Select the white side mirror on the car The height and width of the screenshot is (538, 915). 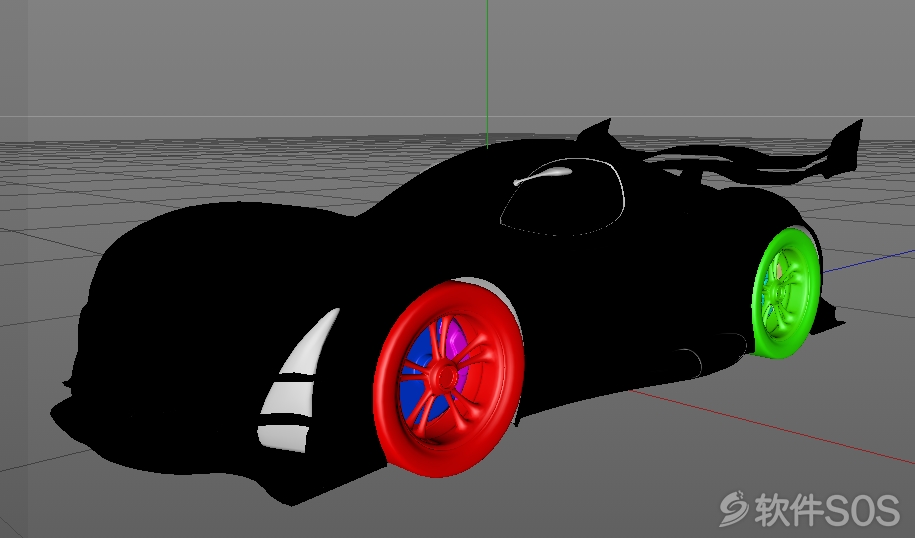543,175
